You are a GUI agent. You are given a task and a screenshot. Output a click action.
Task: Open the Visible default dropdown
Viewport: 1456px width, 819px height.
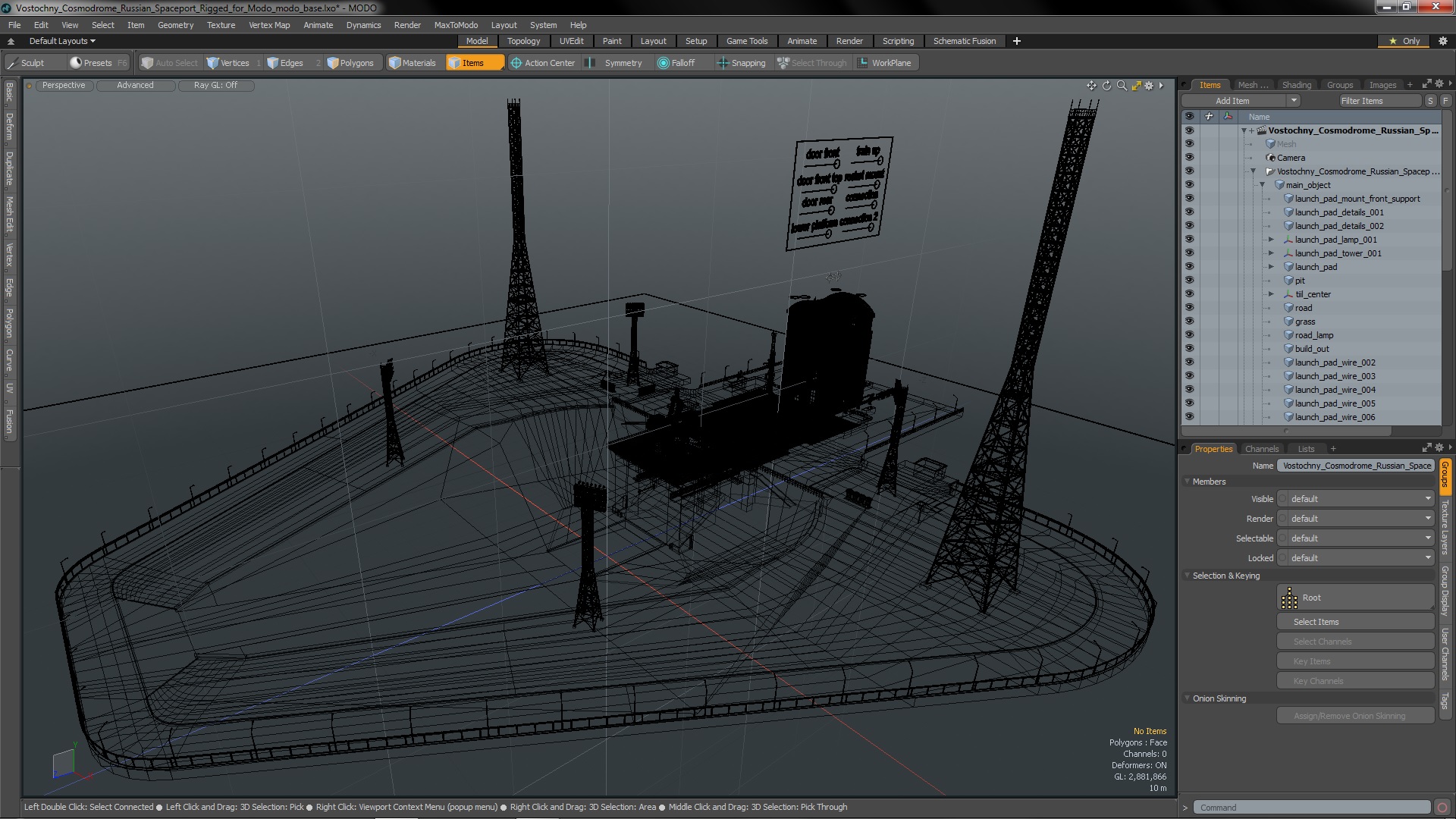(1357, 499)
